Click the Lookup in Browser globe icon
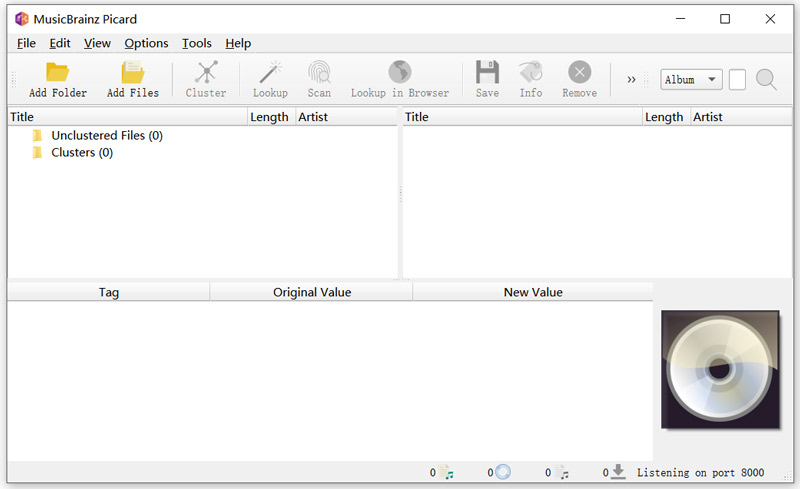The width and height of the screenshot is (800, 489). [400, 72]
